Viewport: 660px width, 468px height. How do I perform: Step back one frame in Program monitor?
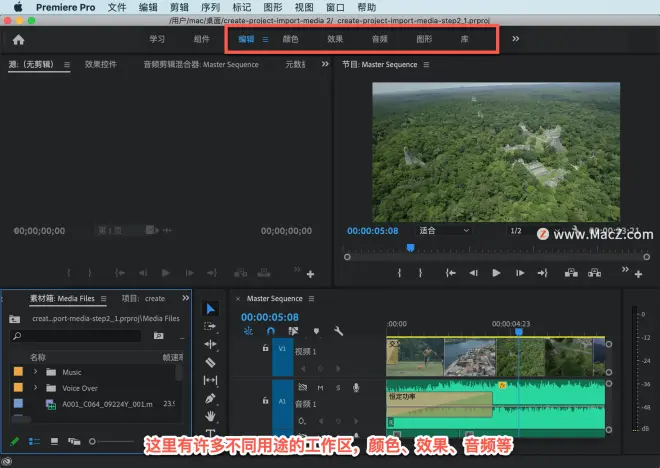tap(474, 273)
